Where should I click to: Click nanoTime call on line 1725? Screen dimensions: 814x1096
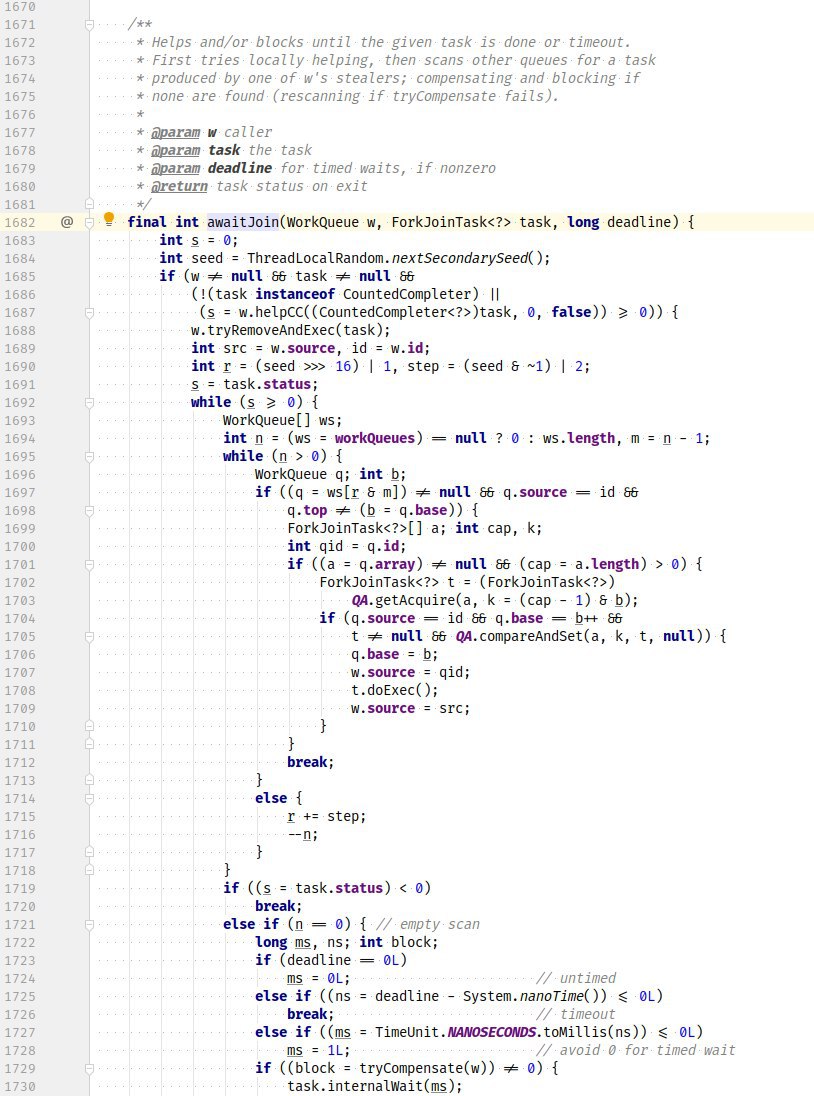(x=552, y=996)
